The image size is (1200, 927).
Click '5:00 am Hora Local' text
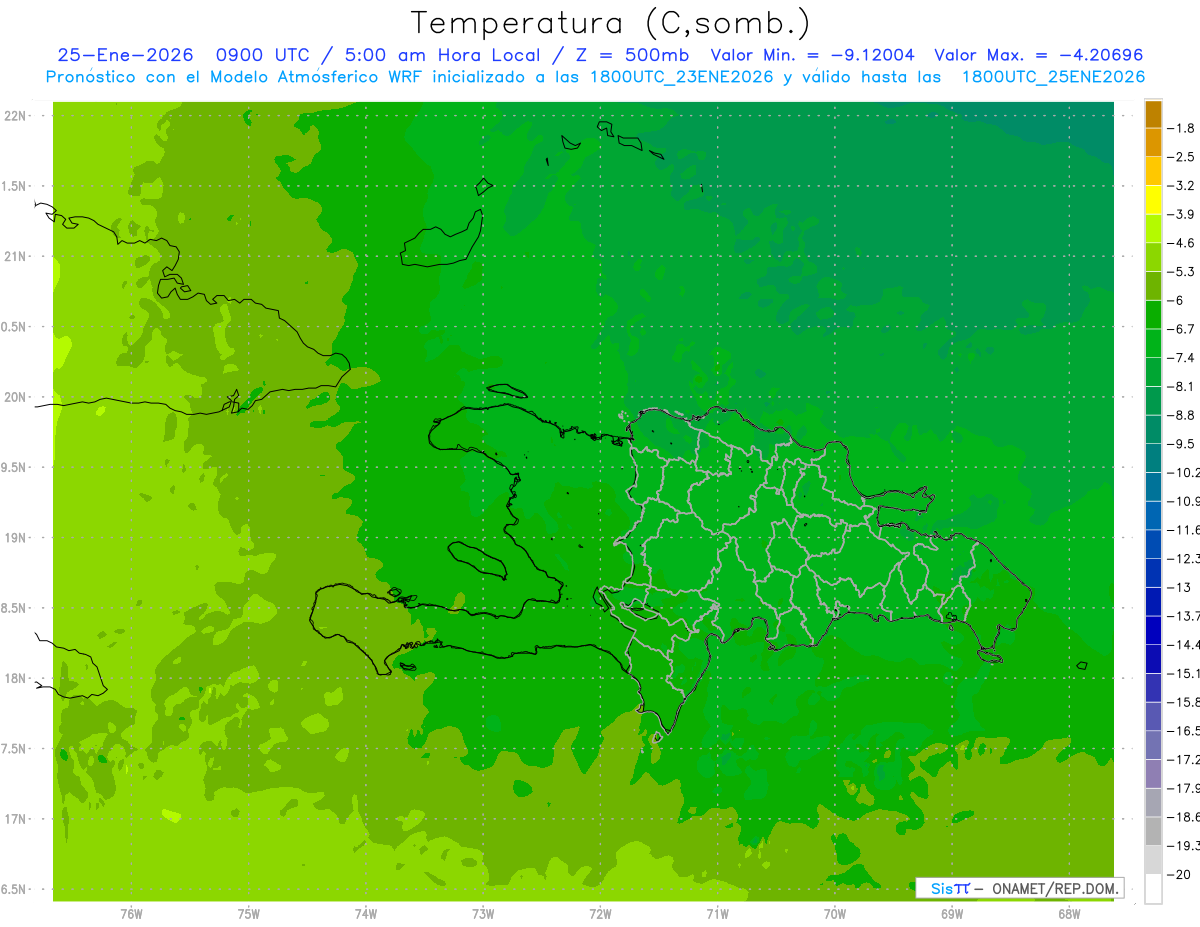[x=443, y=55]
